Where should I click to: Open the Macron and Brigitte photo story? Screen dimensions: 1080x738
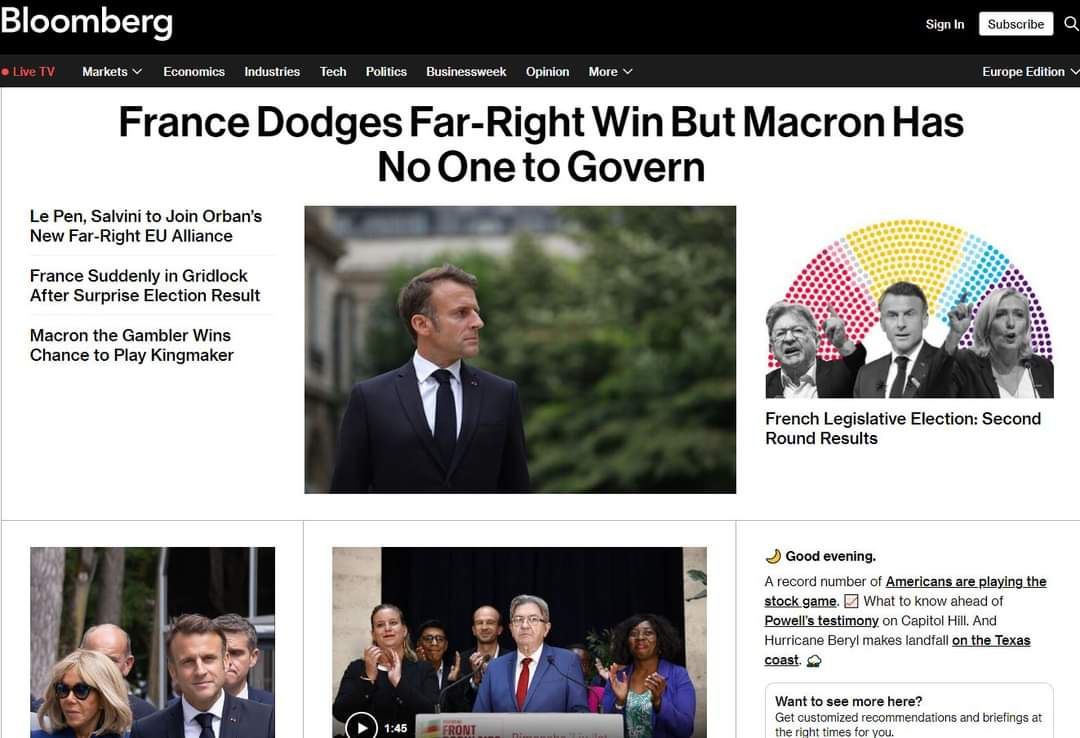click(152, 642)
